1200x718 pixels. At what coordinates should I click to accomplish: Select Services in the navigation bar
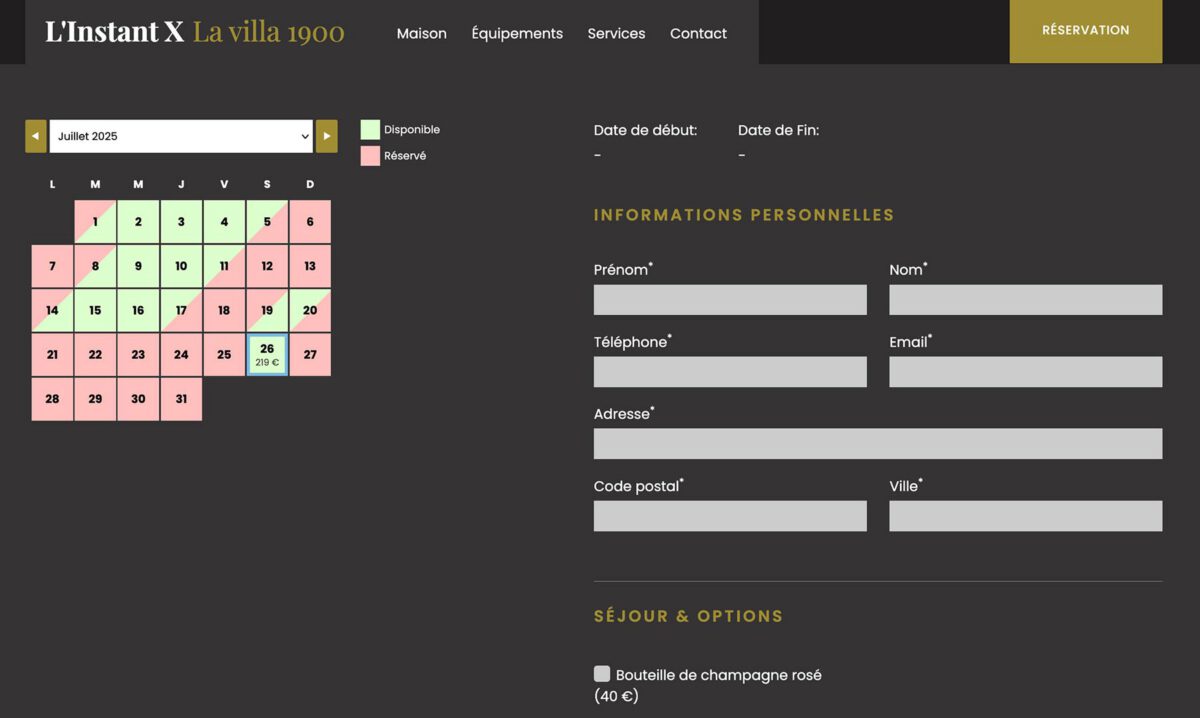(616, 33)
